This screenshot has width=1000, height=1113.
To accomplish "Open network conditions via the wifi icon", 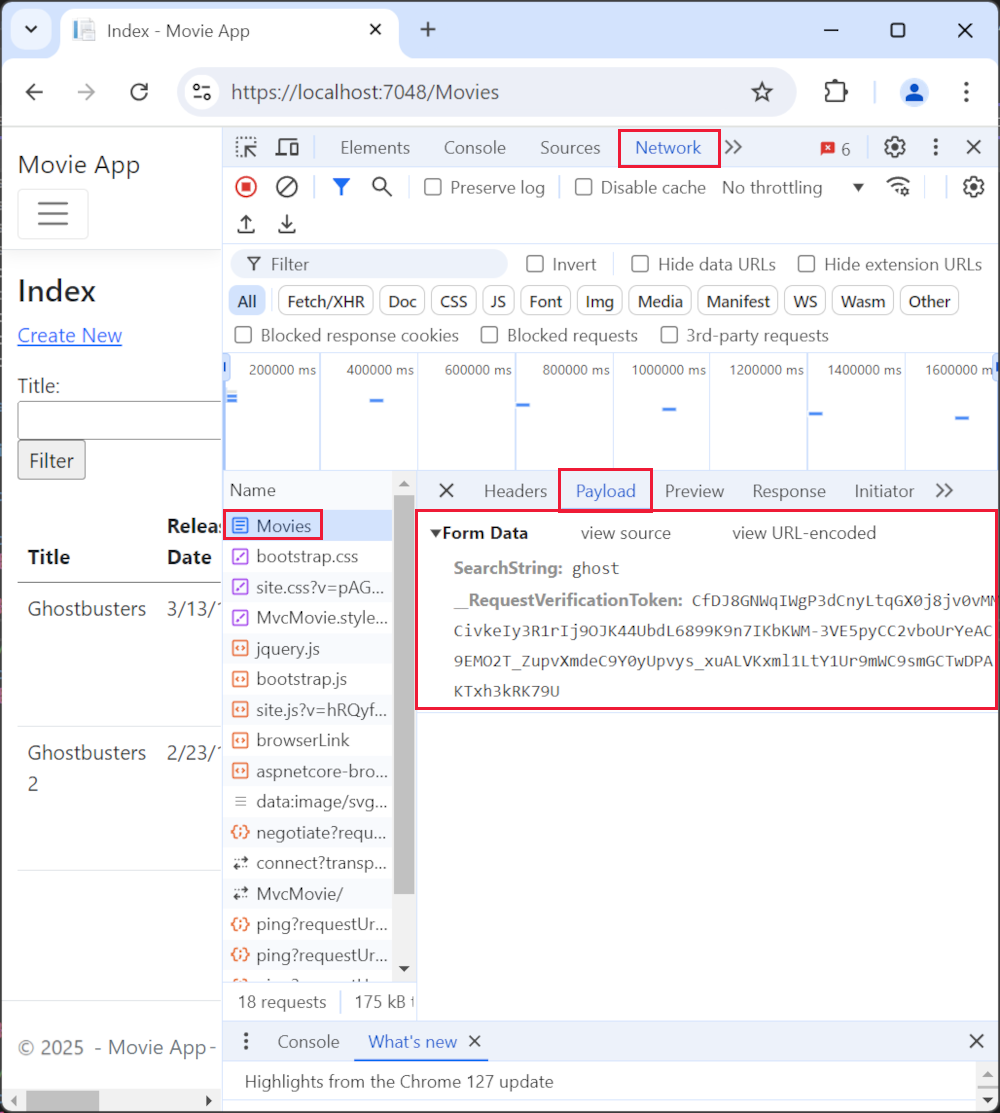I will [898, 187].
